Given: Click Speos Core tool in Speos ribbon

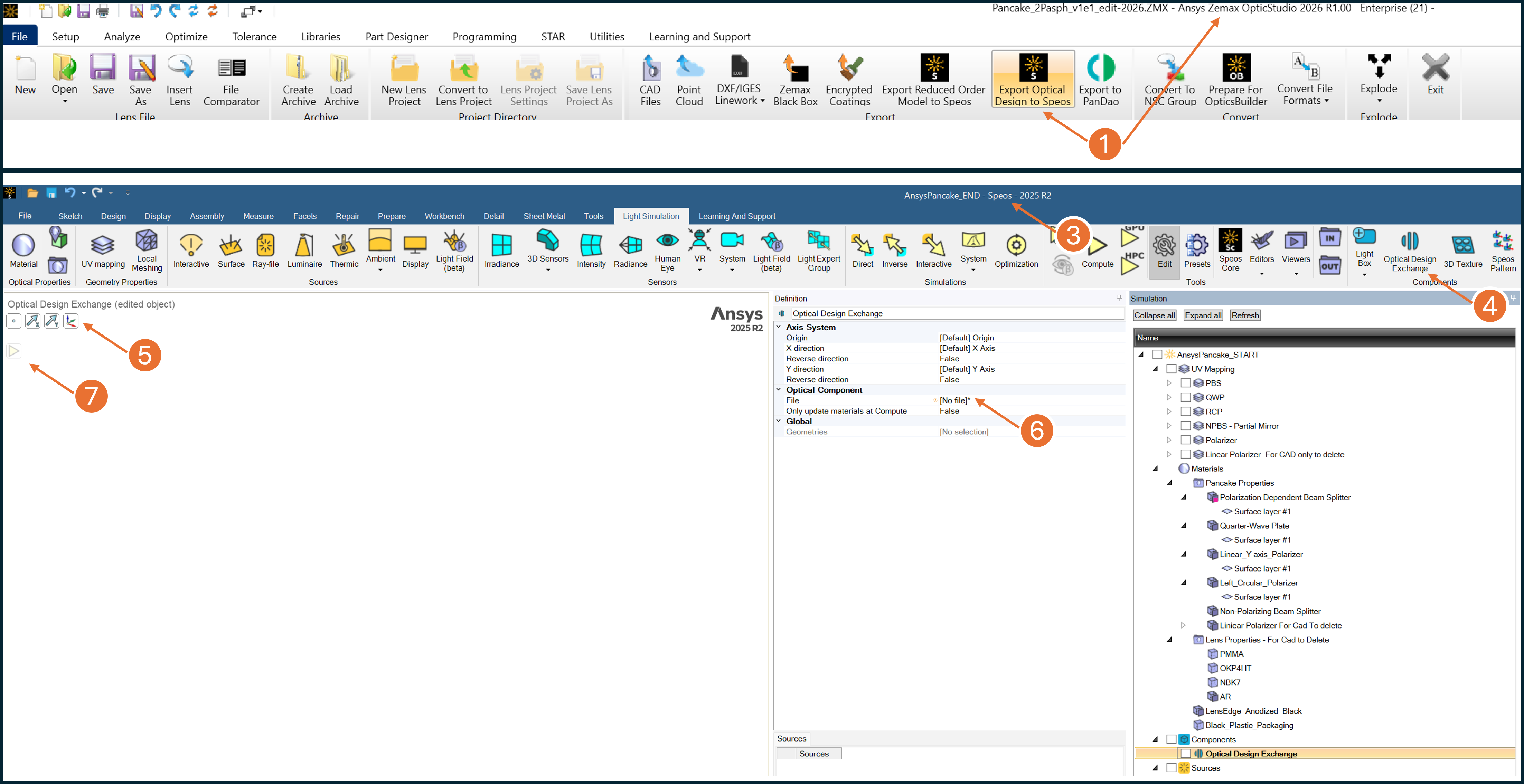Looking at the screenshot, I should pyautogui.click(x=1231, y=250).
